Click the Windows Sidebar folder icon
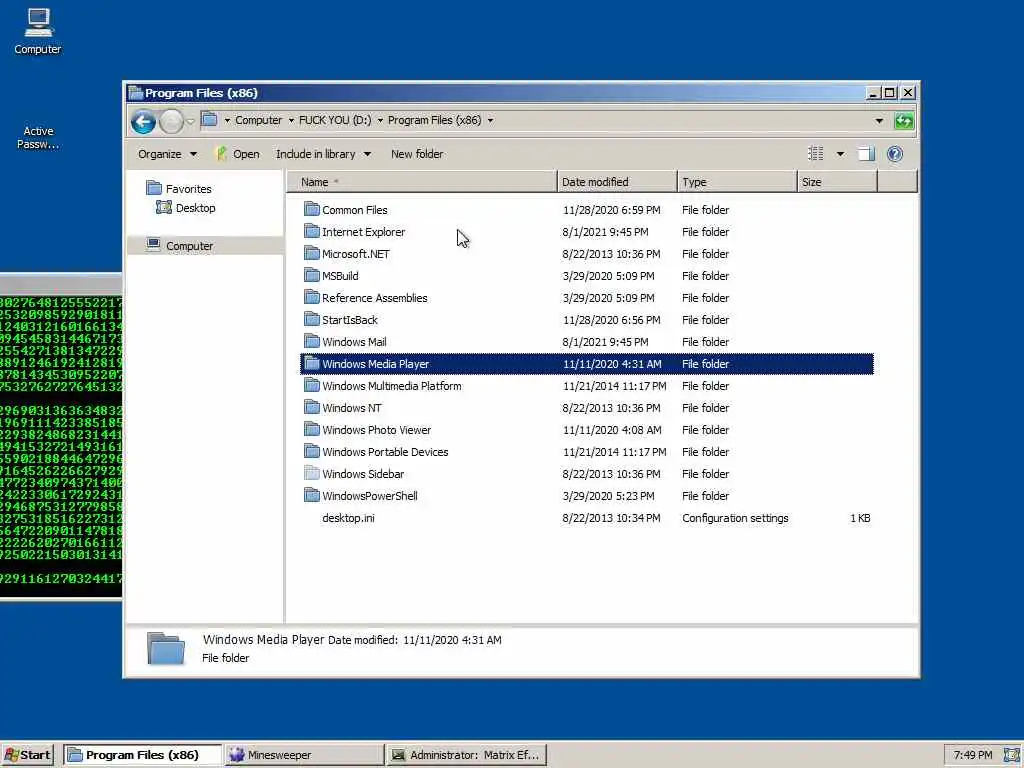This screenshot has height=768, width=1024. point(312,473)
